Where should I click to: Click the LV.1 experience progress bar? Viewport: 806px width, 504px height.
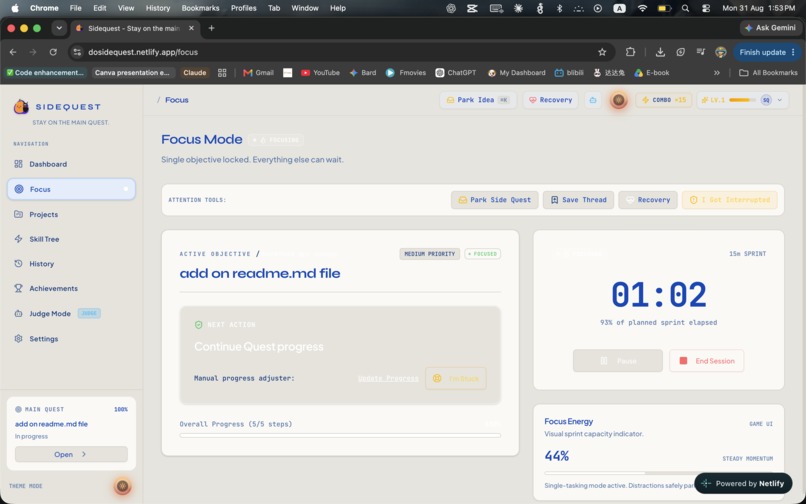tap(742, 100)
